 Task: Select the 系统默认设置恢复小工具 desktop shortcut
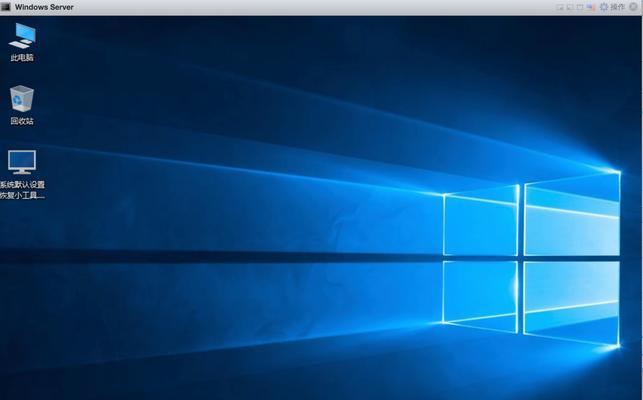coord(22,174)
